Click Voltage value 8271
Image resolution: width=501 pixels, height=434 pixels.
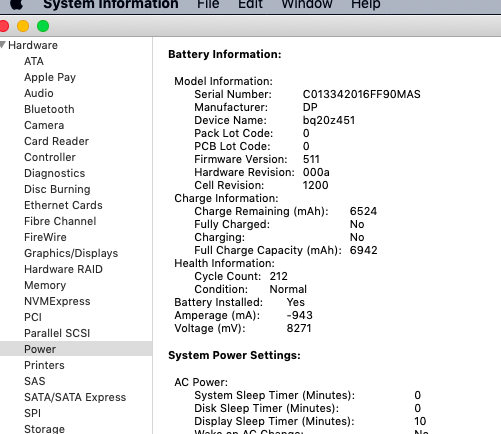299,328
